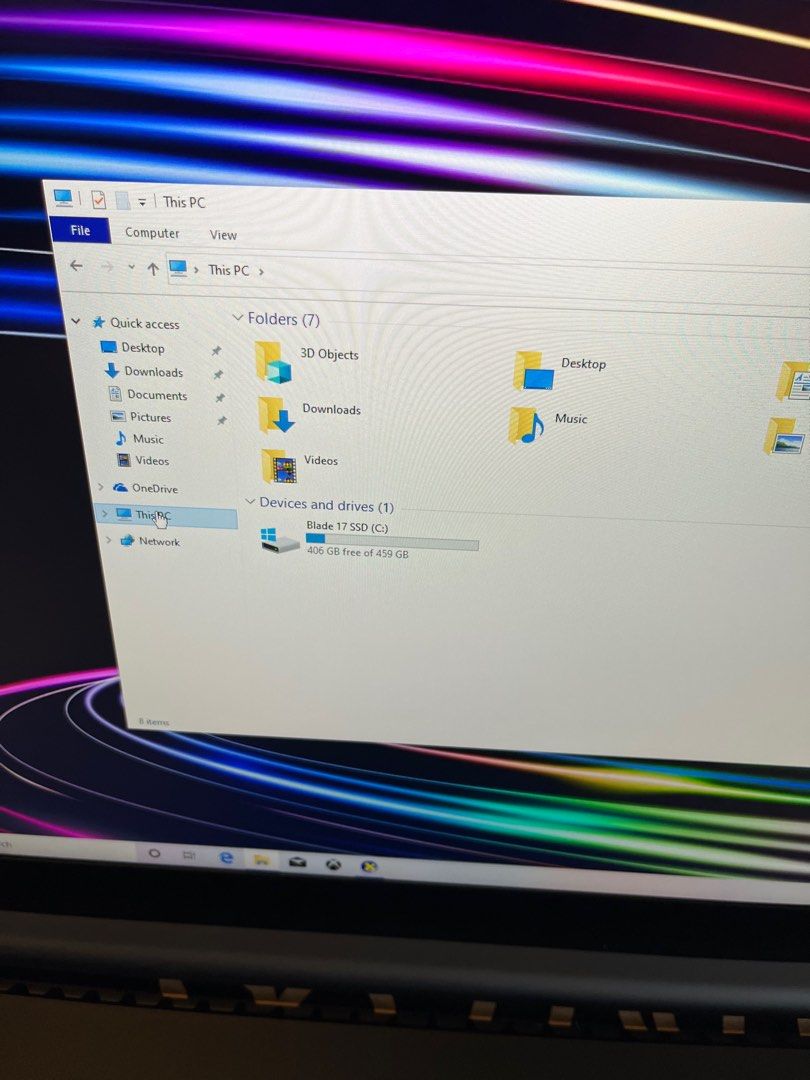Select OneDrive in the navigation pane
Viewport: 810px width, 1080px height.
(154, 488)
